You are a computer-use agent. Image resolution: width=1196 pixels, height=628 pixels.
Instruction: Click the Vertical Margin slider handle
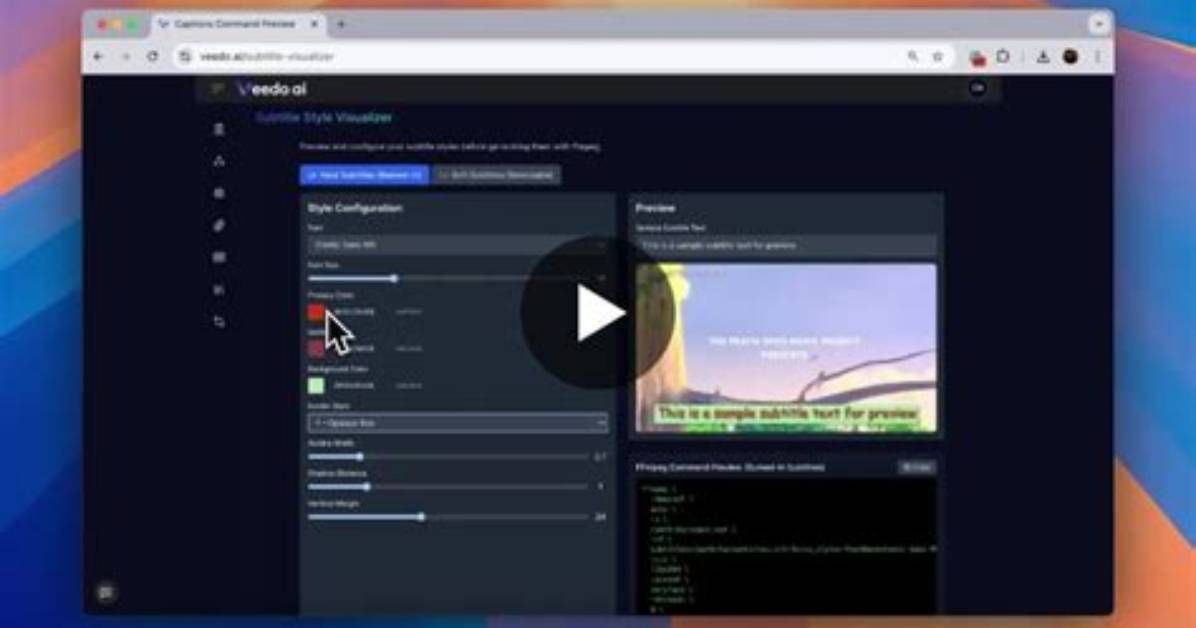(x=421, y=517)
